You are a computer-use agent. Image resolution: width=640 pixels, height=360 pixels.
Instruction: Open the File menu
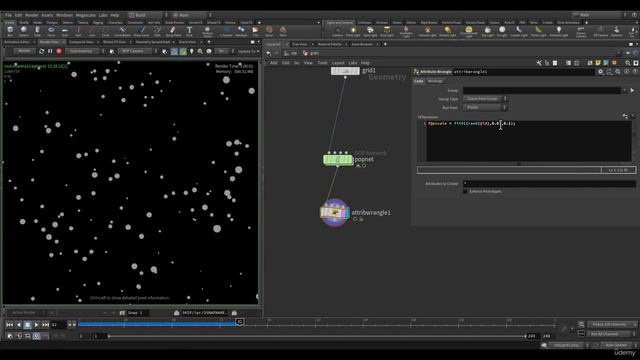[8, 15]
